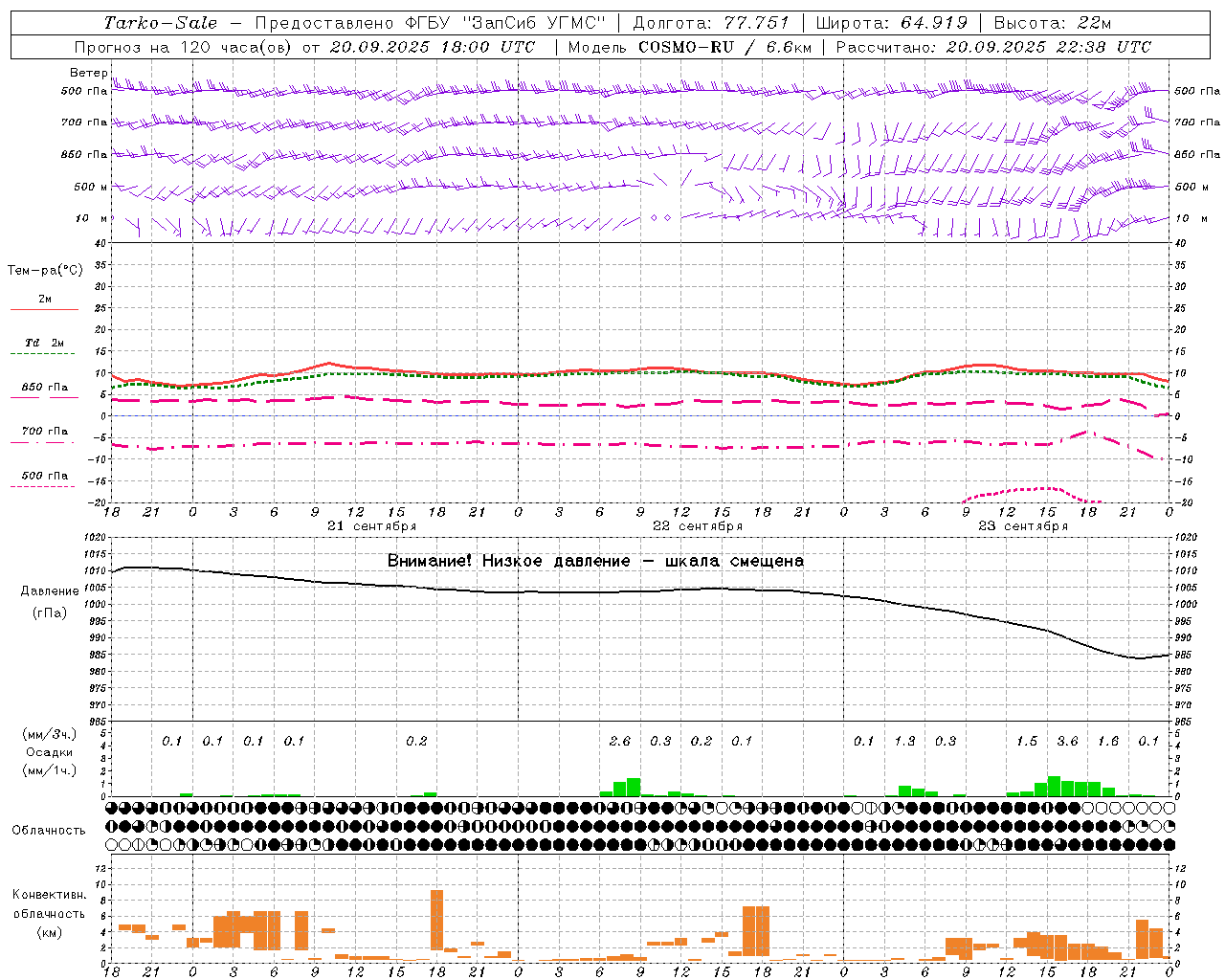Click the "(мм/1ч.)" units label
This screenshot has height=980, width=1225.
(50, 770)
